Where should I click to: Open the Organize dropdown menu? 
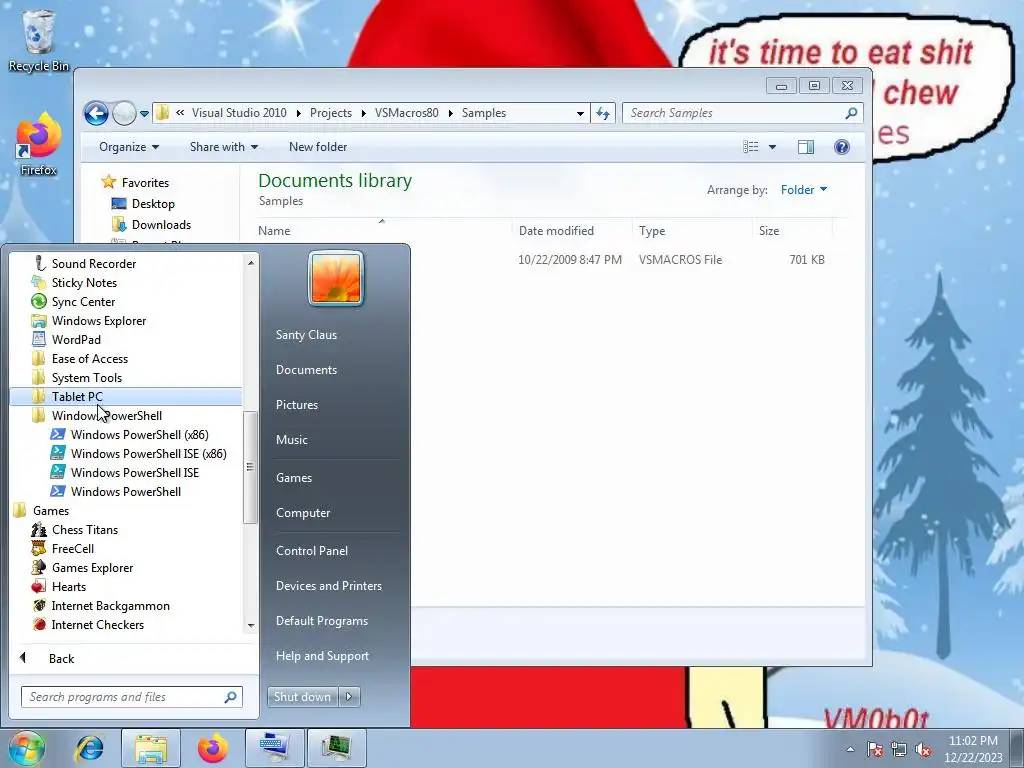(129, 147)
